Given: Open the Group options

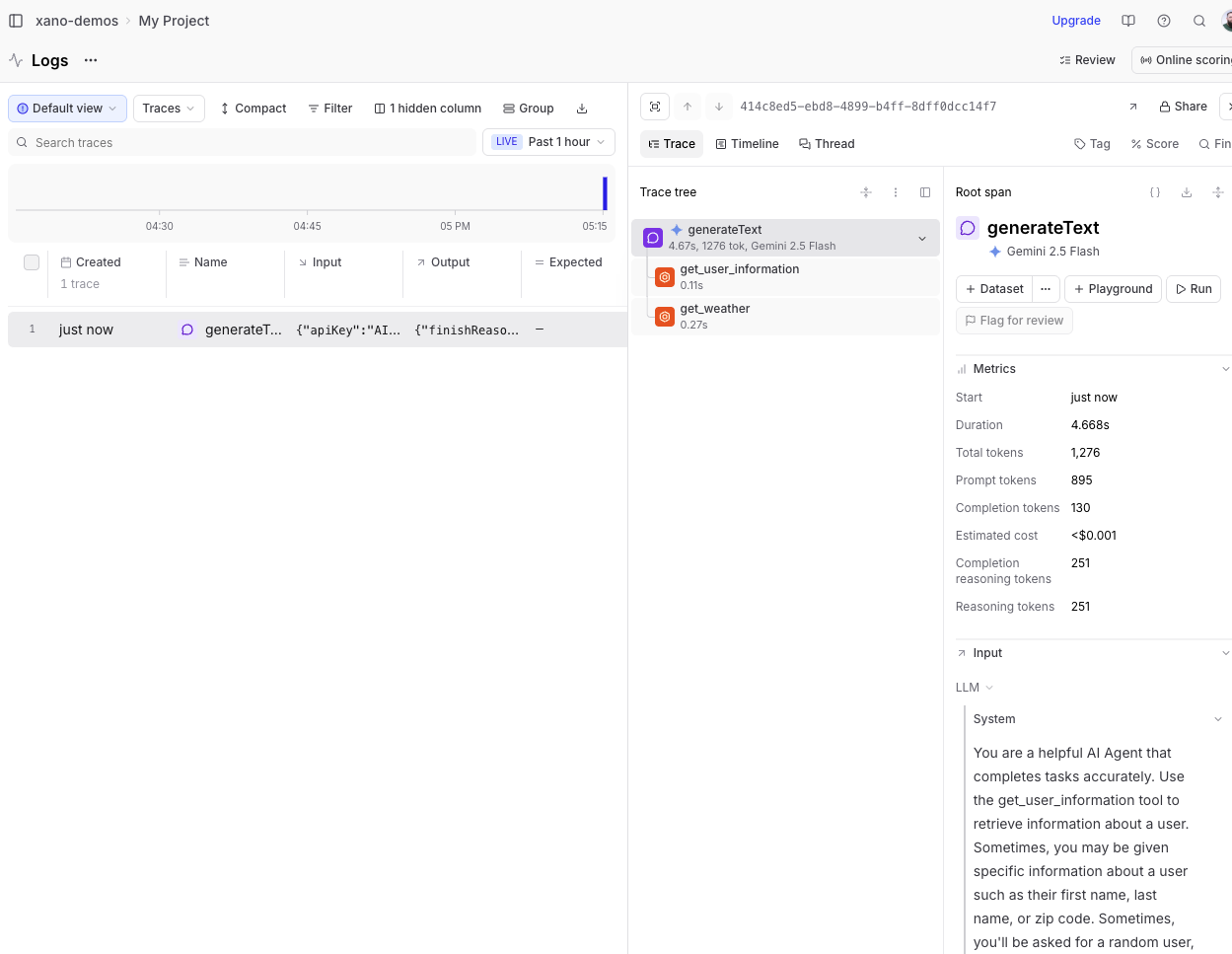Looking at the screenshot, I should pos(529,109).
